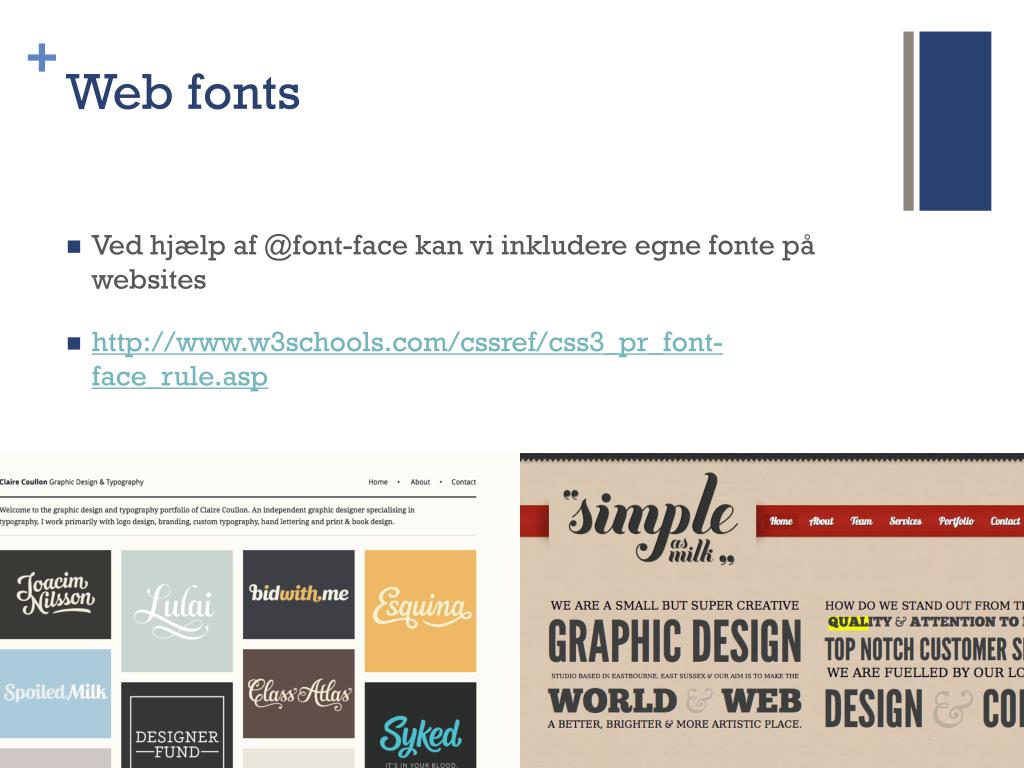Click the 'Claire Coullon' site title
This screenshot has height=768, width=1024.
pyautogui.click(x=24, y=482)
